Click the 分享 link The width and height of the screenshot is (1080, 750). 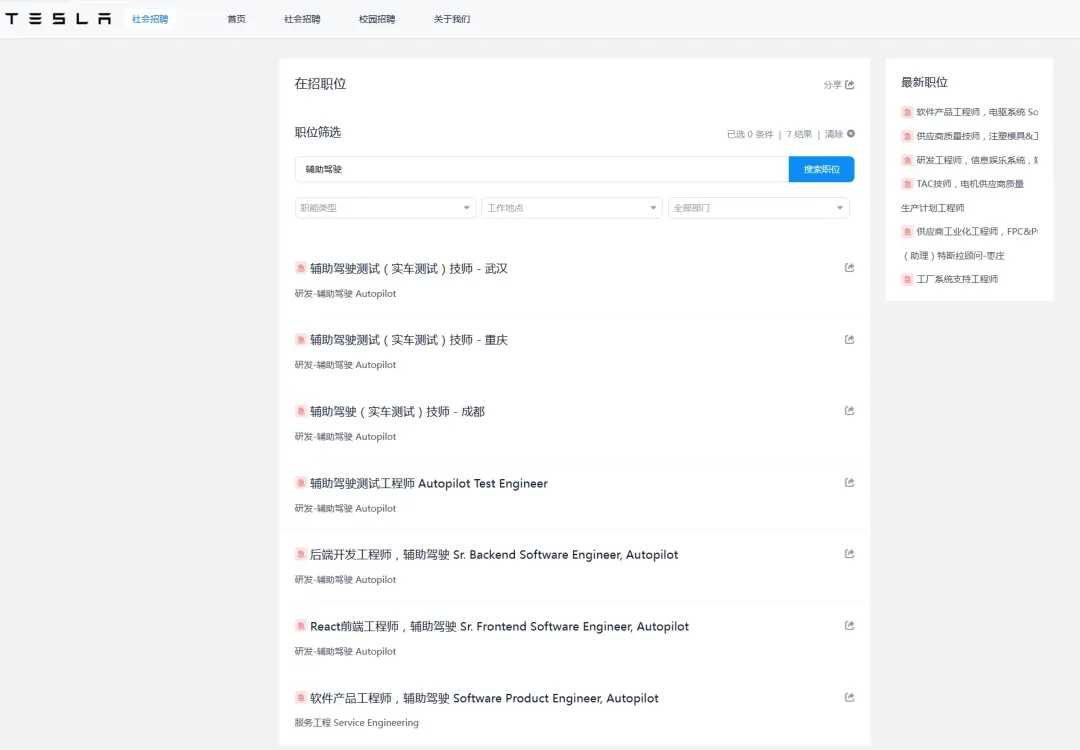point(833,85)
